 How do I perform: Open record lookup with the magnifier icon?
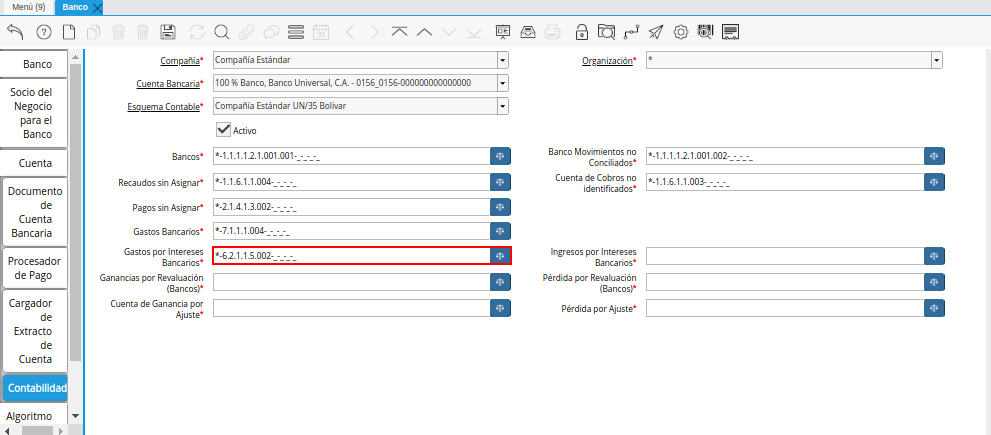[221, 32]
